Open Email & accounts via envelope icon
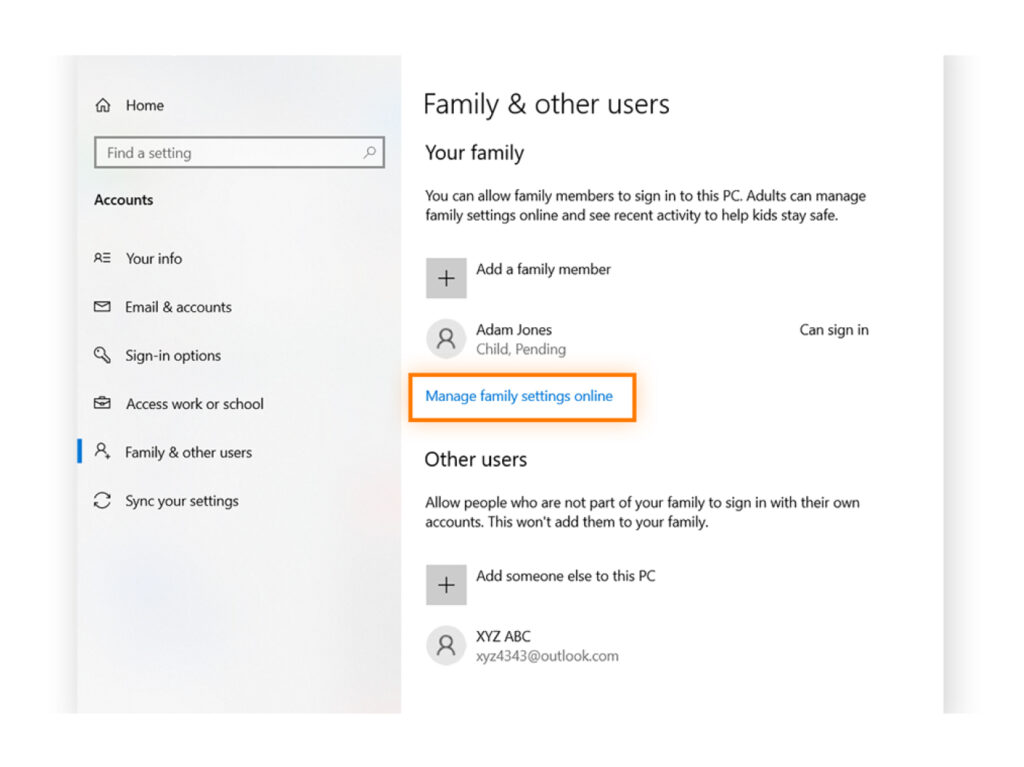Viewport: 1024px width, 767px height. (x=103, y=307)
